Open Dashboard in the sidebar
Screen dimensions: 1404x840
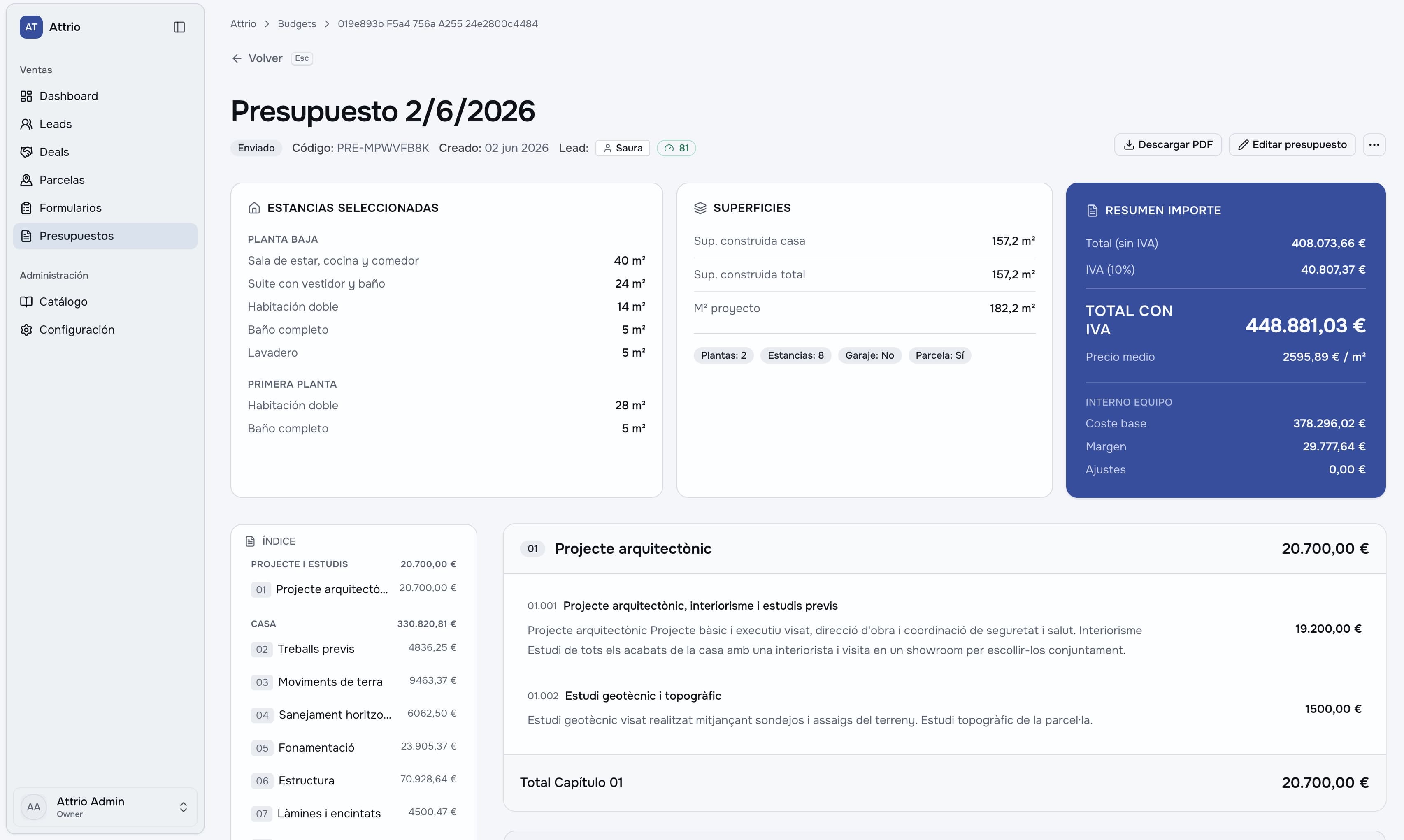pyautogui.click(x=105, y=96)
